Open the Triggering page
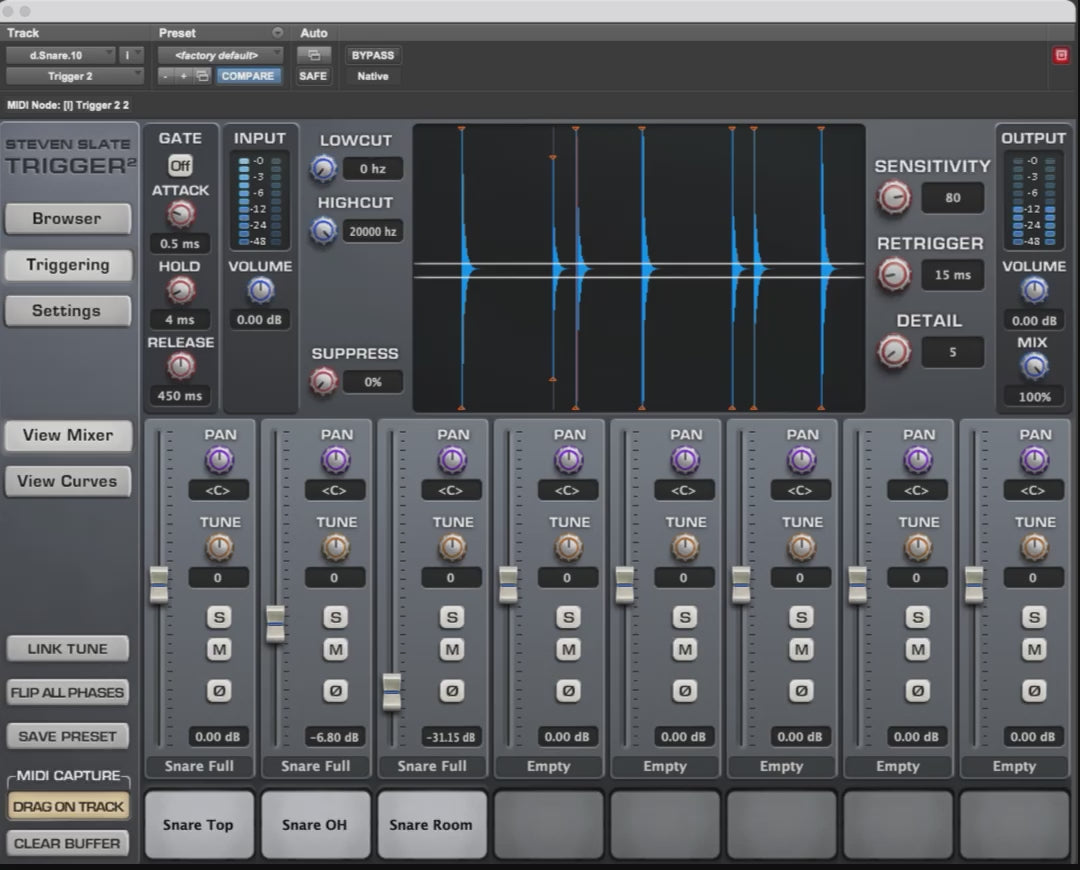This screenshot has height=870, width=1080. [x=68, y=265]
